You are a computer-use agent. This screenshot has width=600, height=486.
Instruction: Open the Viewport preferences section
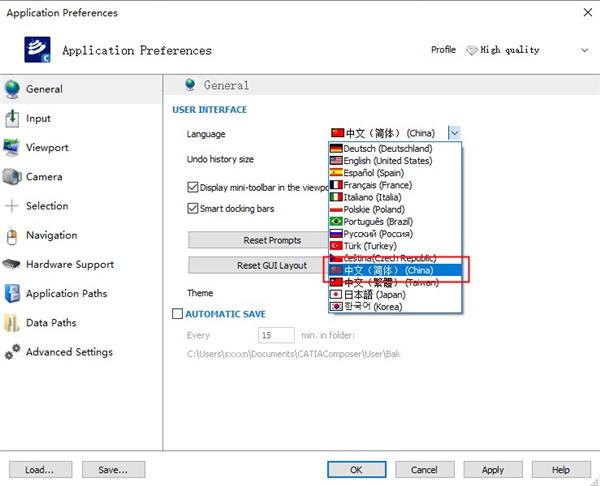(x=81, y=148)
